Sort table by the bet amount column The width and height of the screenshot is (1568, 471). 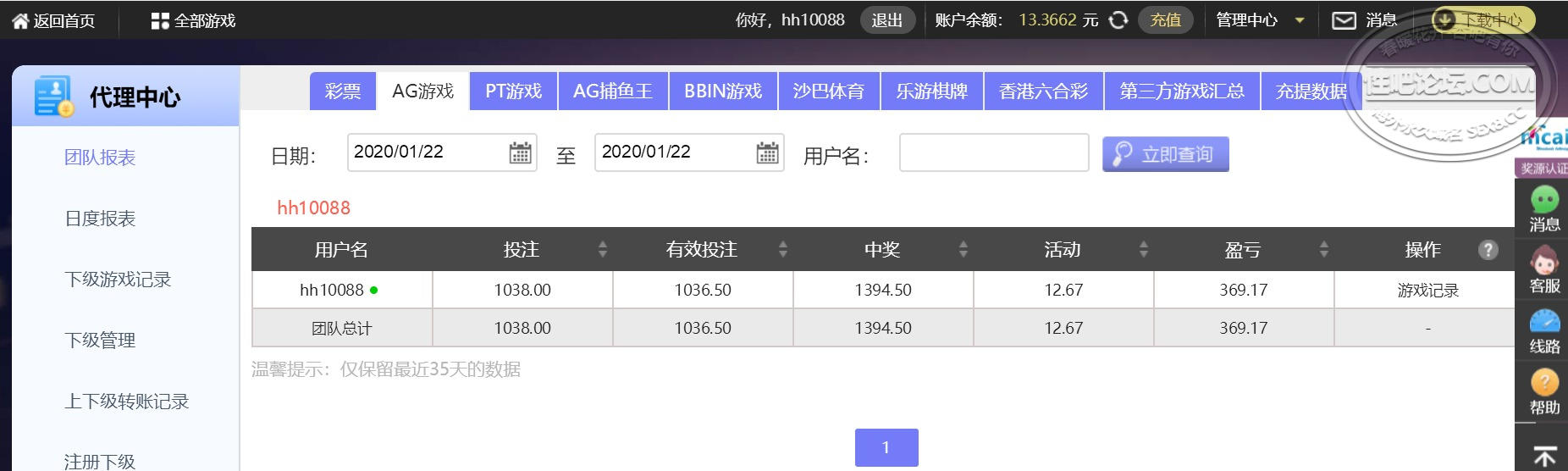click(602, 249)
